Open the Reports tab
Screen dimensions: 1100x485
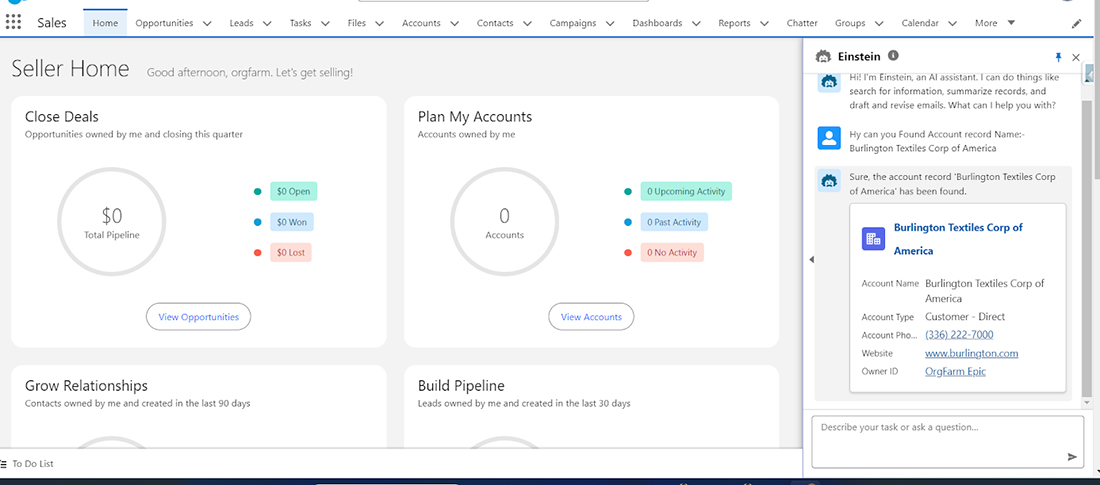[x=734, y=23]
